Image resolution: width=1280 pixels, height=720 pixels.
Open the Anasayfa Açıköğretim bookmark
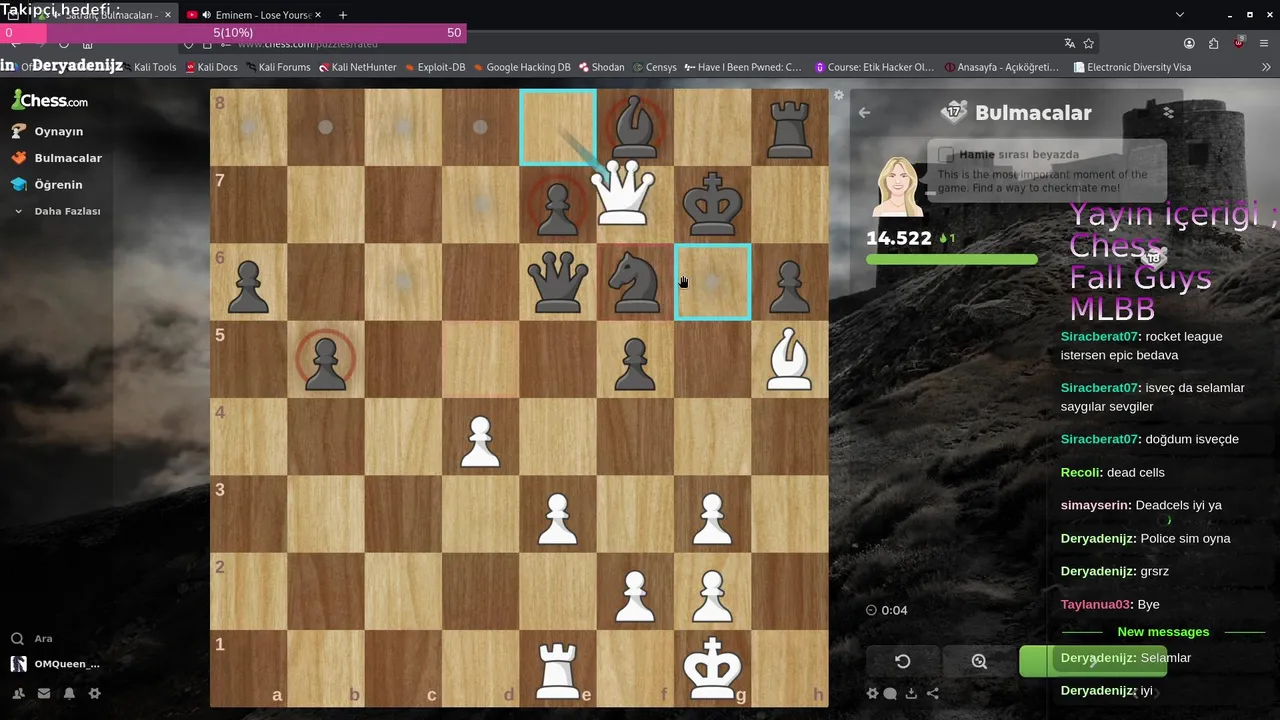(1002, 67)
